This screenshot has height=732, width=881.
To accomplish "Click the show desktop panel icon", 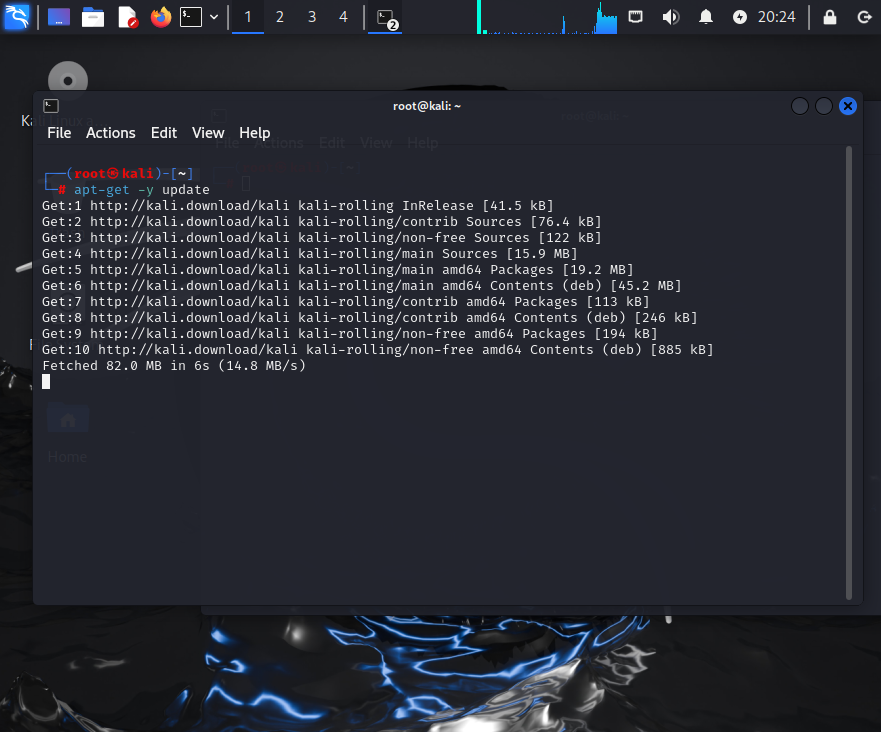I will tap(59, 17).
